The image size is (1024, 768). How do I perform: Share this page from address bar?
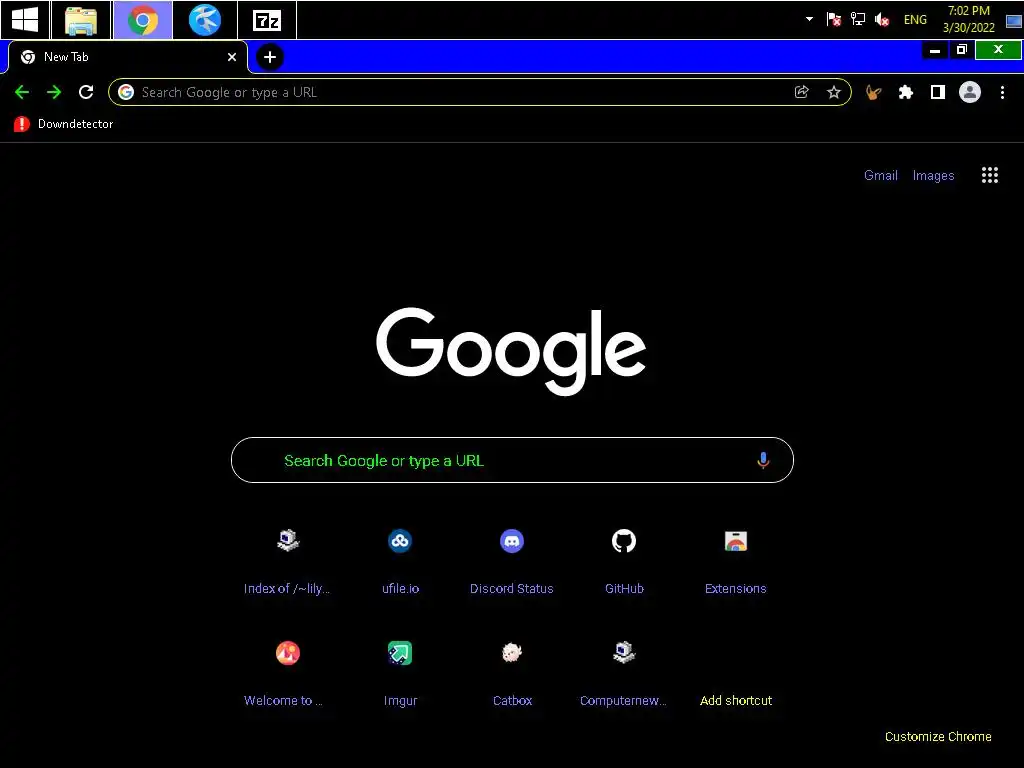click(x=801, y=92)
